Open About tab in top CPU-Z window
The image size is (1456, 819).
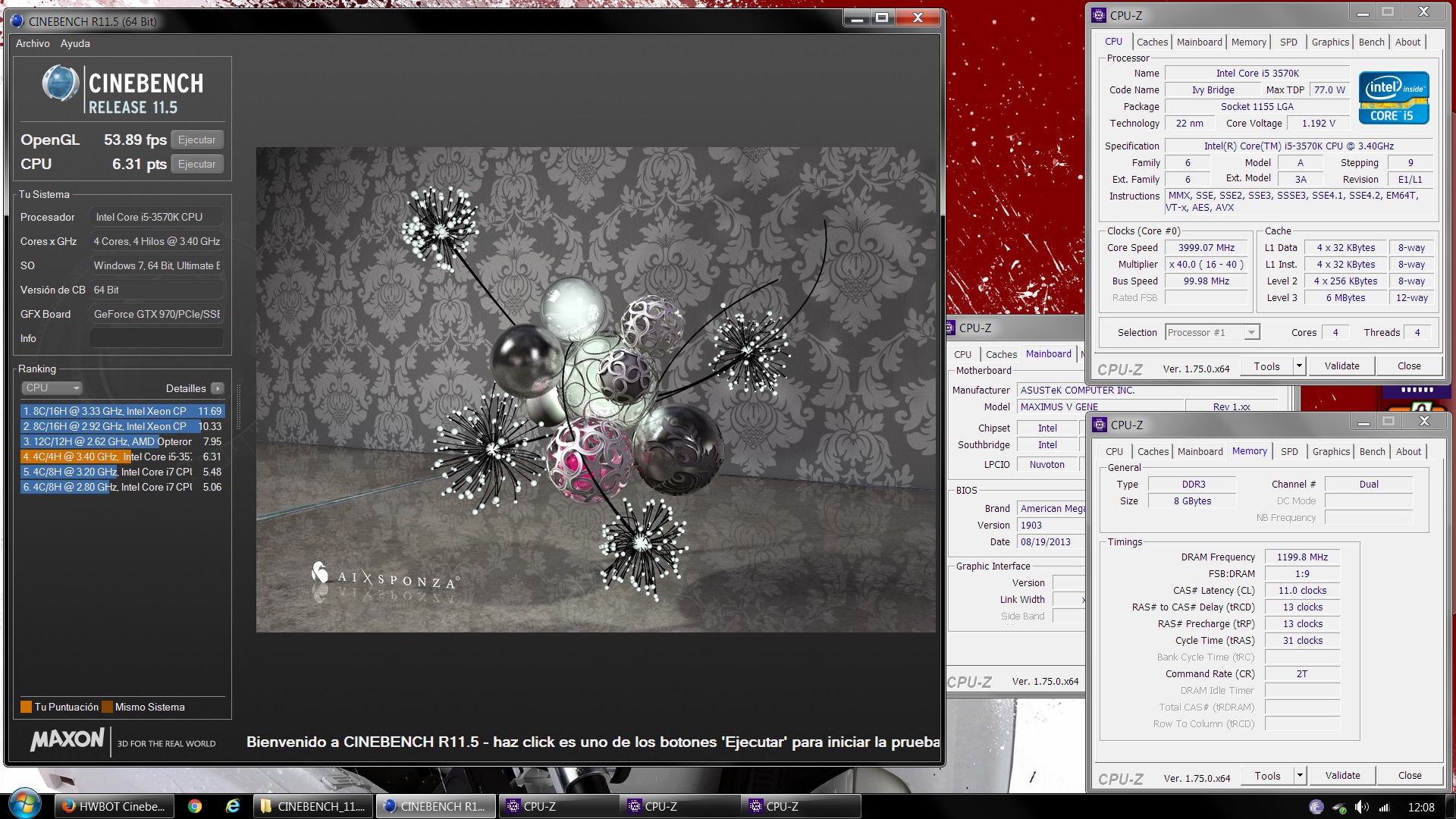click(1407, 42)
